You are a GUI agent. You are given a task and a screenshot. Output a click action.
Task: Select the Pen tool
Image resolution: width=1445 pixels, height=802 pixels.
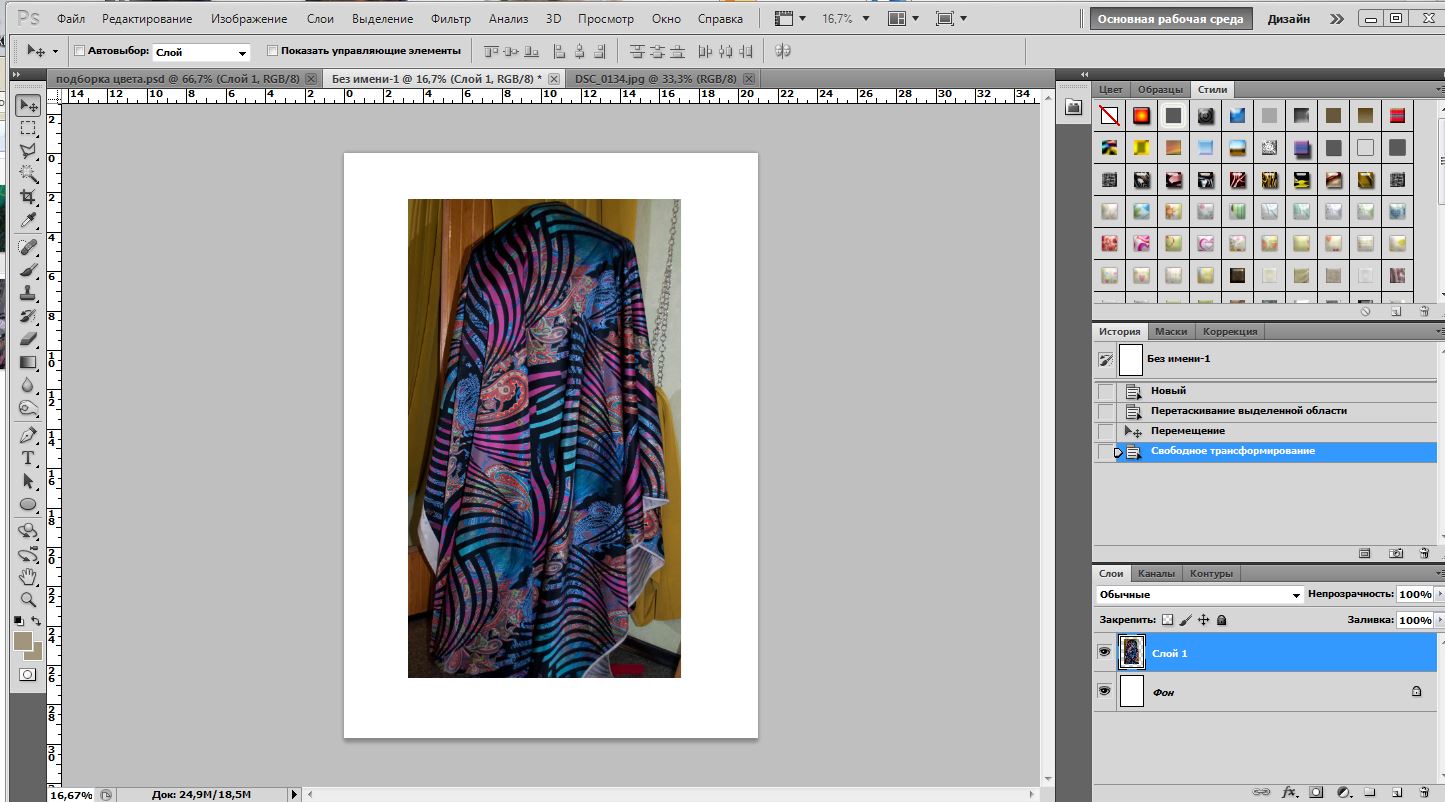pos(28,435)
